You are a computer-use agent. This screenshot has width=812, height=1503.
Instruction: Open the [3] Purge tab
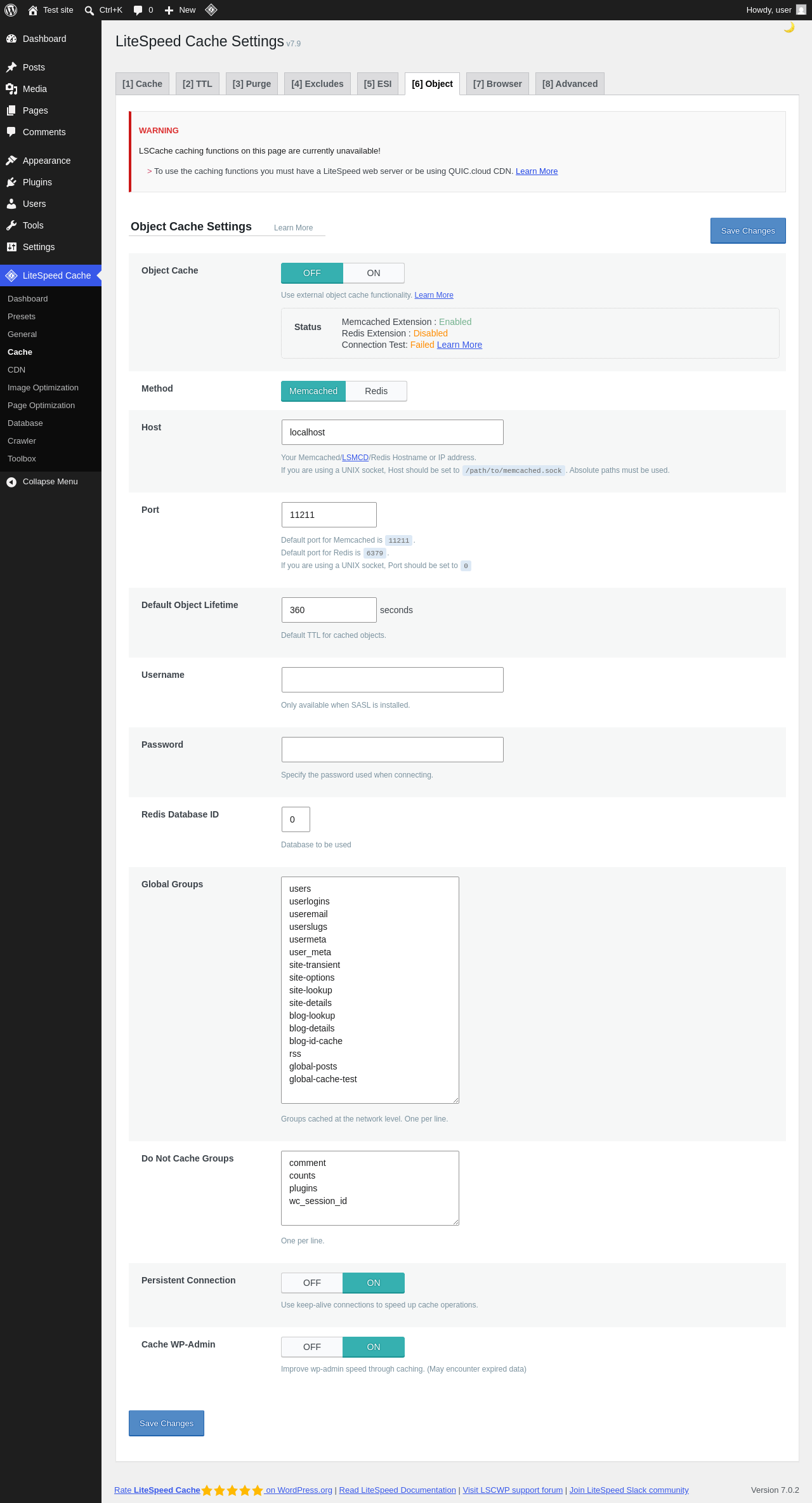click(252, 84)
